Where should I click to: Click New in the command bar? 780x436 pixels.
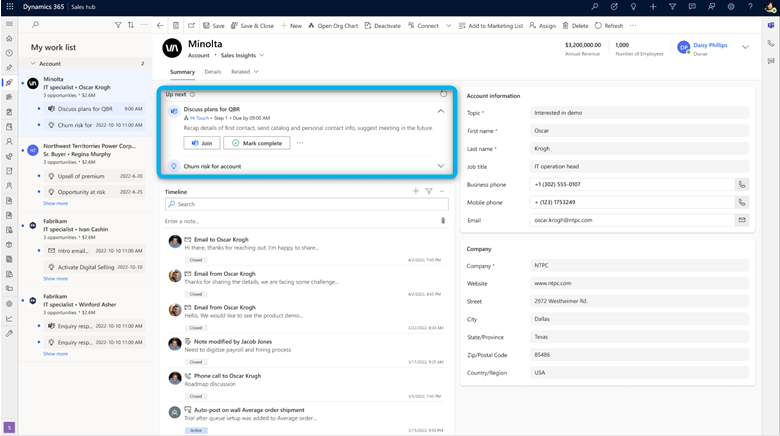coord(291,26)
